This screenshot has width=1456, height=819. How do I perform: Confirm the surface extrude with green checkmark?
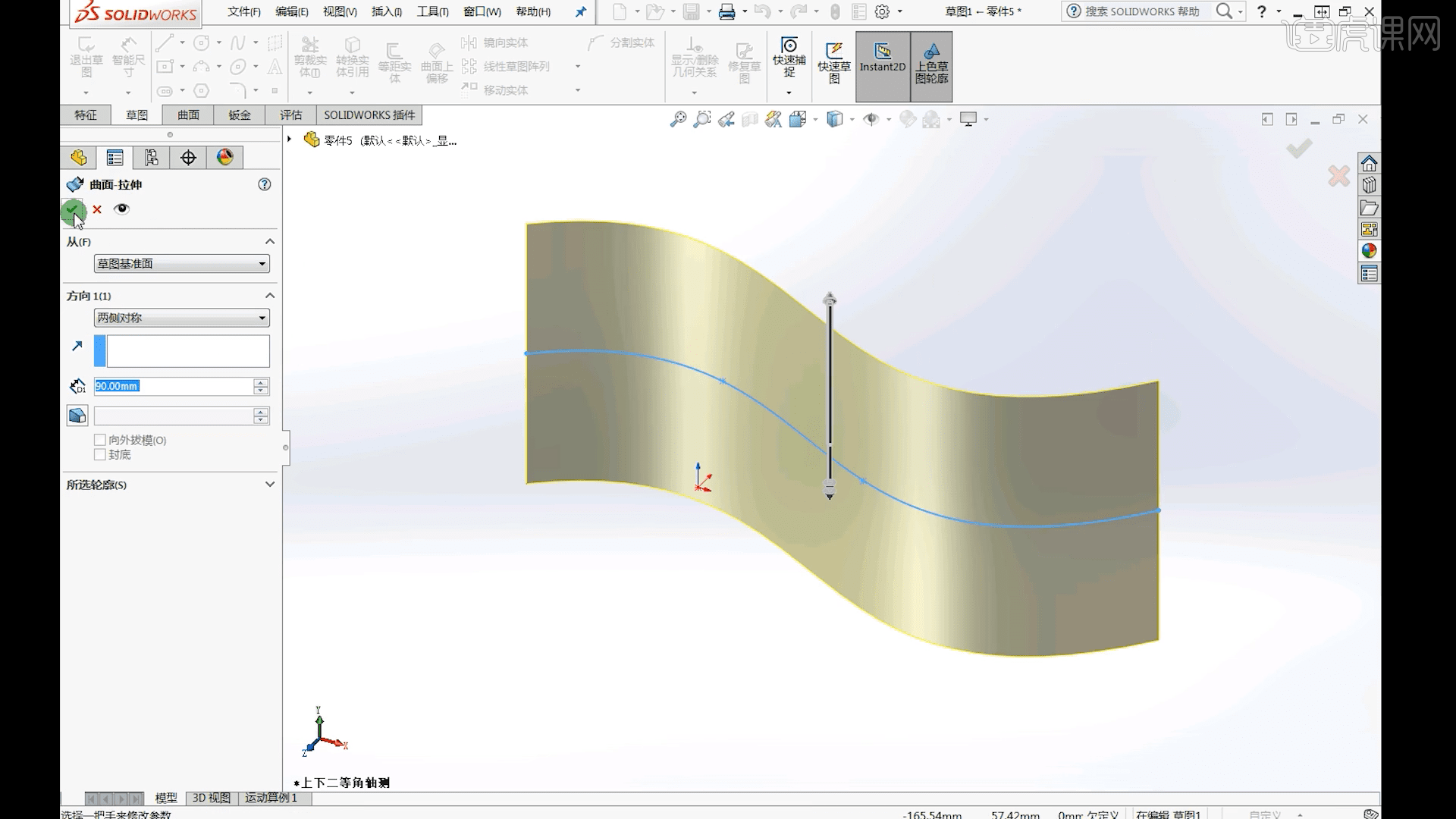click(72, 209)
